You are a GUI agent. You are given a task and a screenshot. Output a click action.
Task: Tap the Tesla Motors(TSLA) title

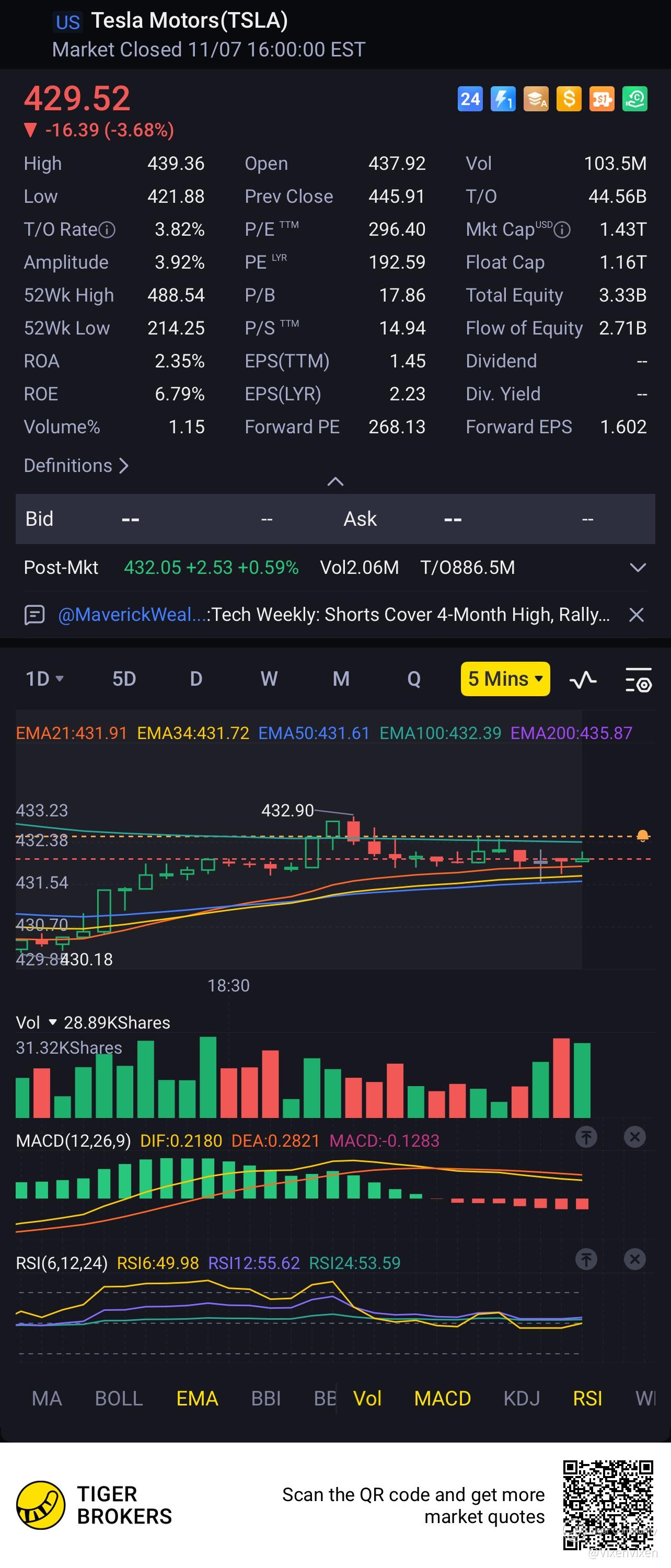pos(189,21)
